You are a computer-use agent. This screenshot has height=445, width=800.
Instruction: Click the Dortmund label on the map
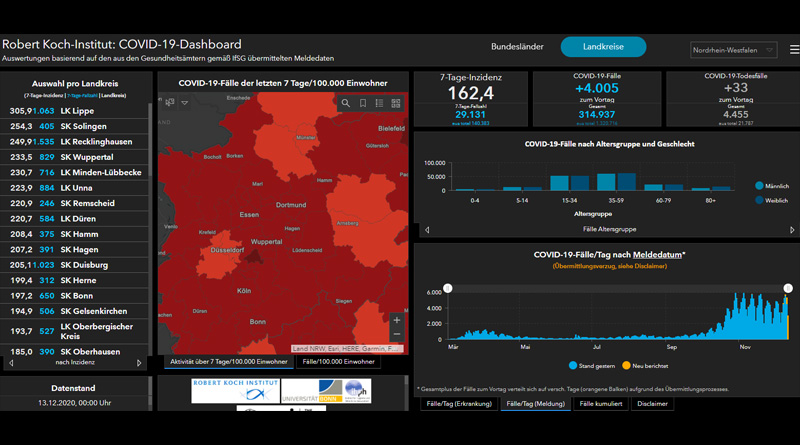tap(291, 205)
